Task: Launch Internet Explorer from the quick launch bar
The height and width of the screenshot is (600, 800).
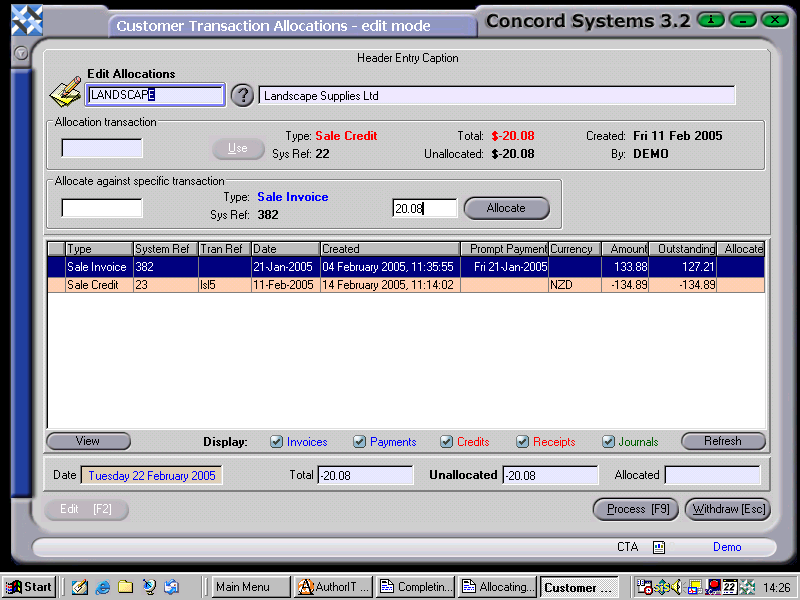Action: 101,587
